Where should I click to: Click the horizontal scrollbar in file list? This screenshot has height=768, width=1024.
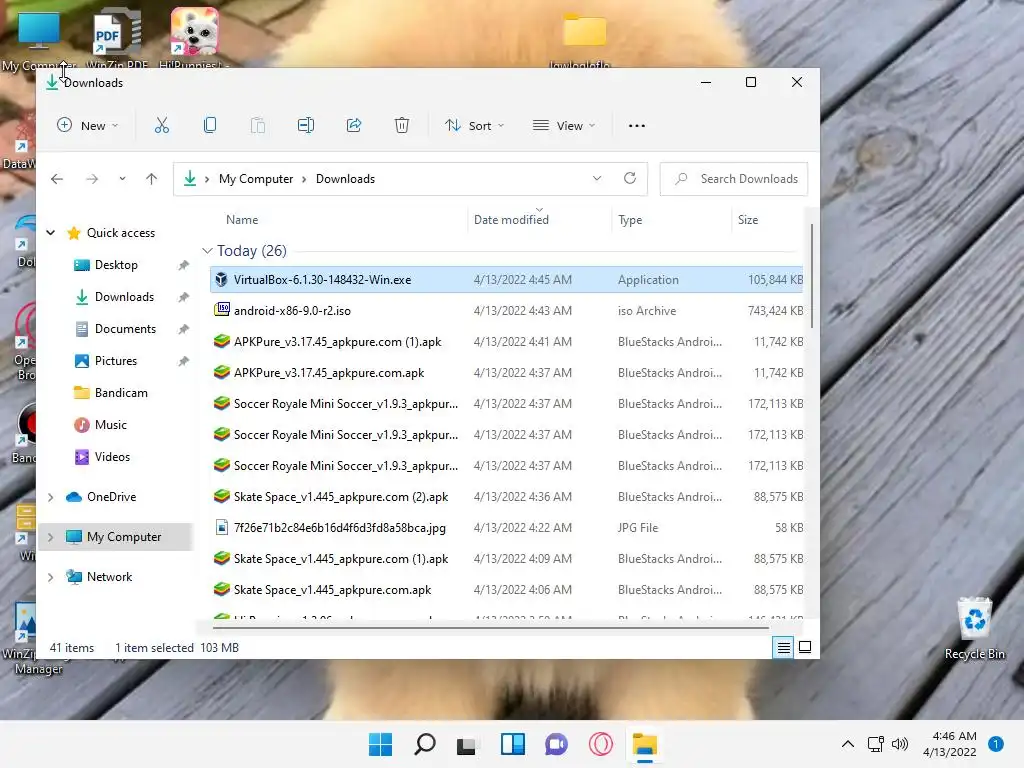pos(490,628)
